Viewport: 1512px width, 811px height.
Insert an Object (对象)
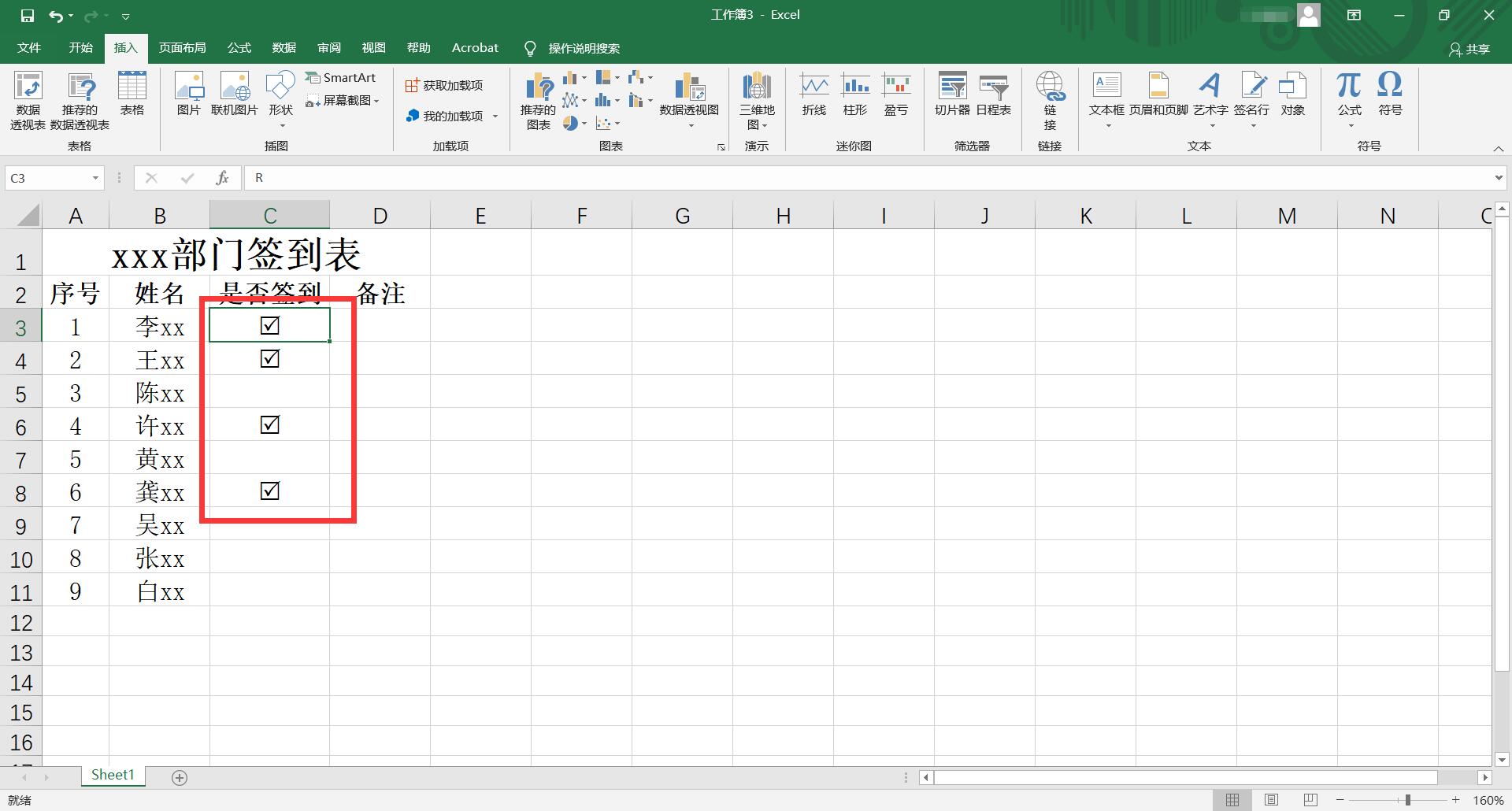[x=1293, y=94]
